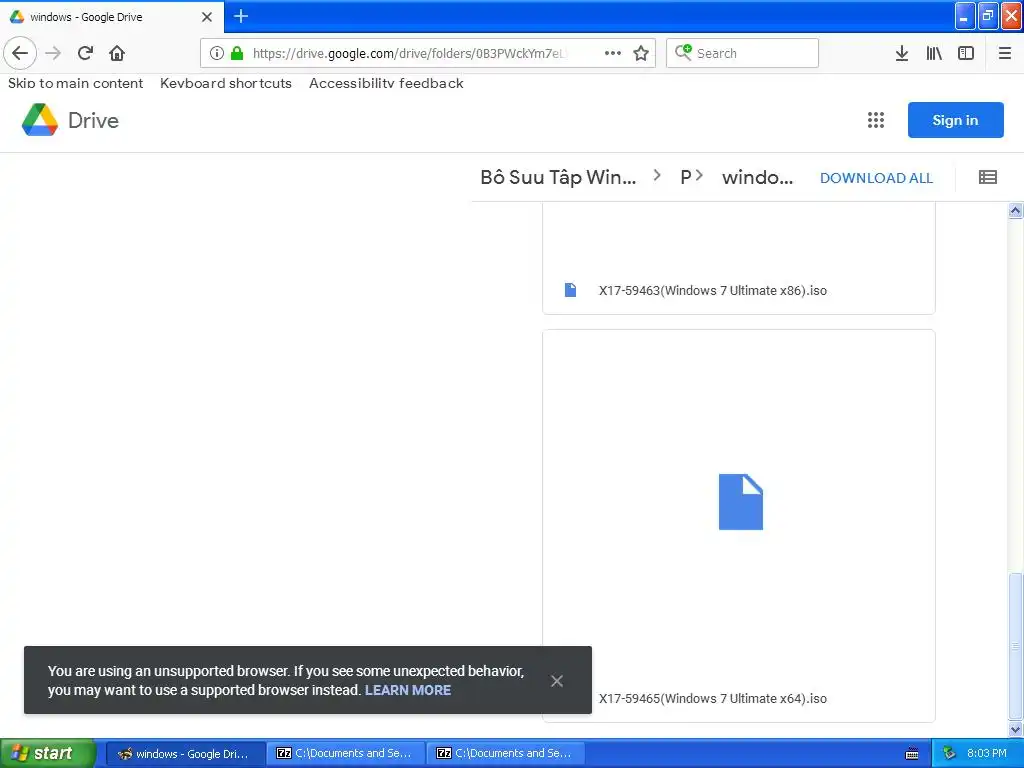Image resolution: width=1024 pixels, height=768 pixels.
Task: Close the windows - Google Drive tab
Action: pos(206,17)
